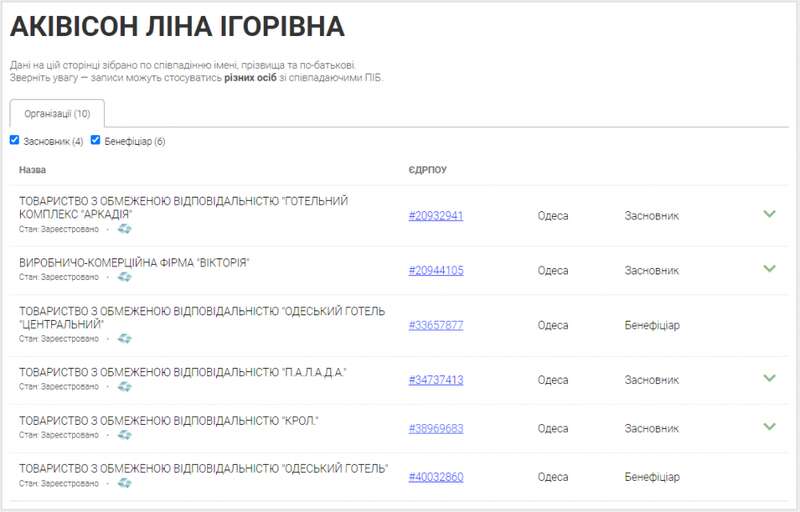Image resolution: width=800 pixels, height=512 pixels.
Task: Open ЄДРПОУ link #20944105
Action: coord(436,270)
